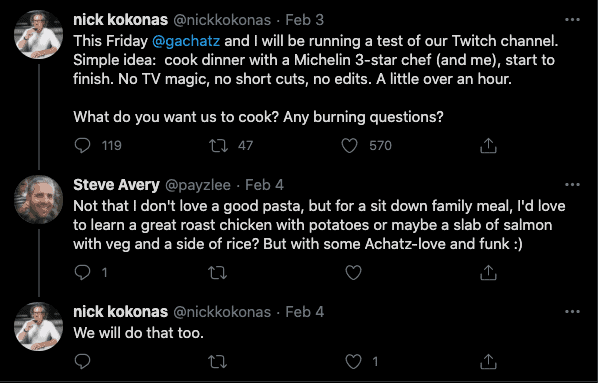598x383 pixels.
Task: Reply to nick kokonas's Twitch channel tweet
Action: (x=82, y=145)
